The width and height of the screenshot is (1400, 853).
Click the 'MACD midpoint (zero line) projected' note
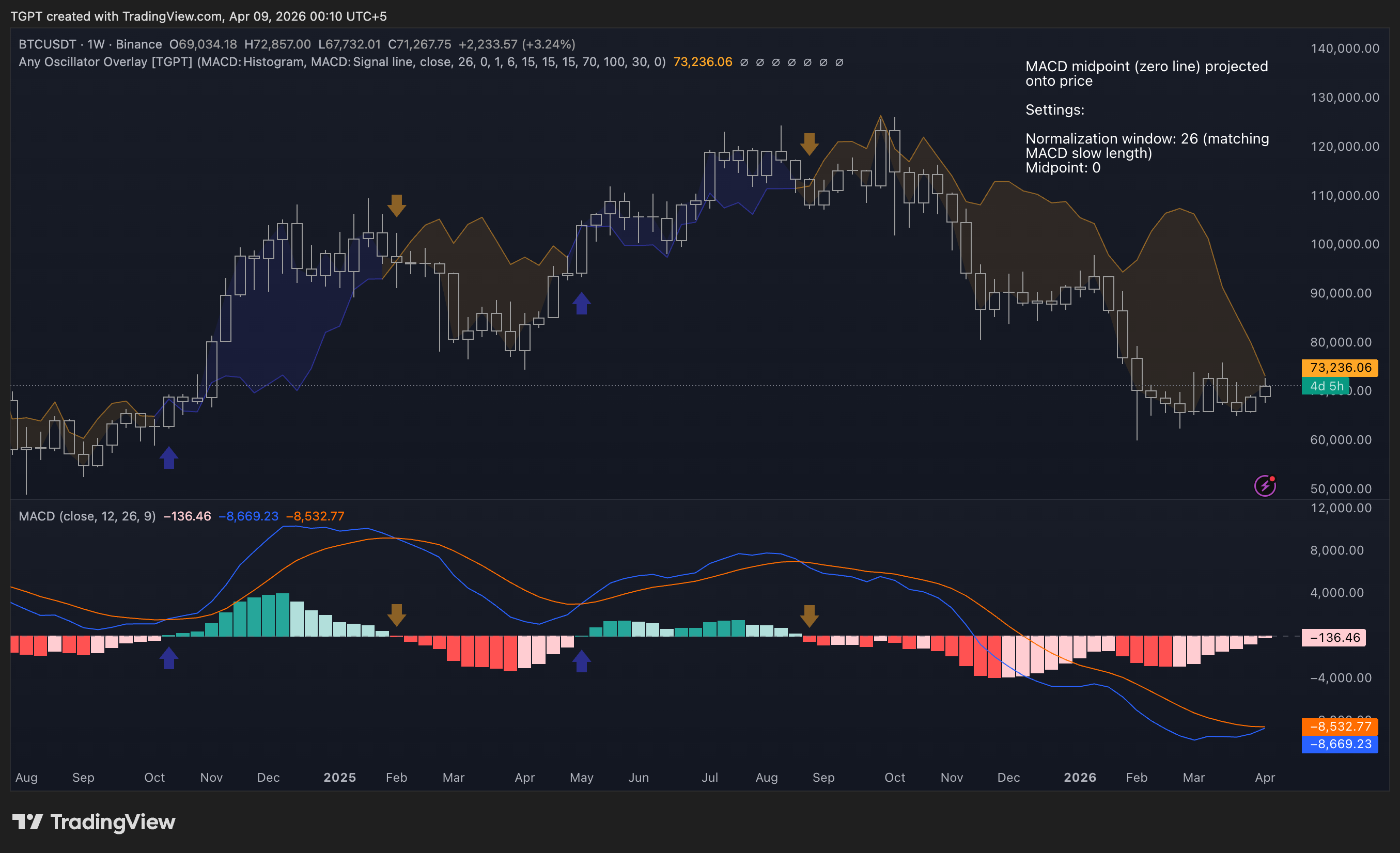coord(1146,67)
